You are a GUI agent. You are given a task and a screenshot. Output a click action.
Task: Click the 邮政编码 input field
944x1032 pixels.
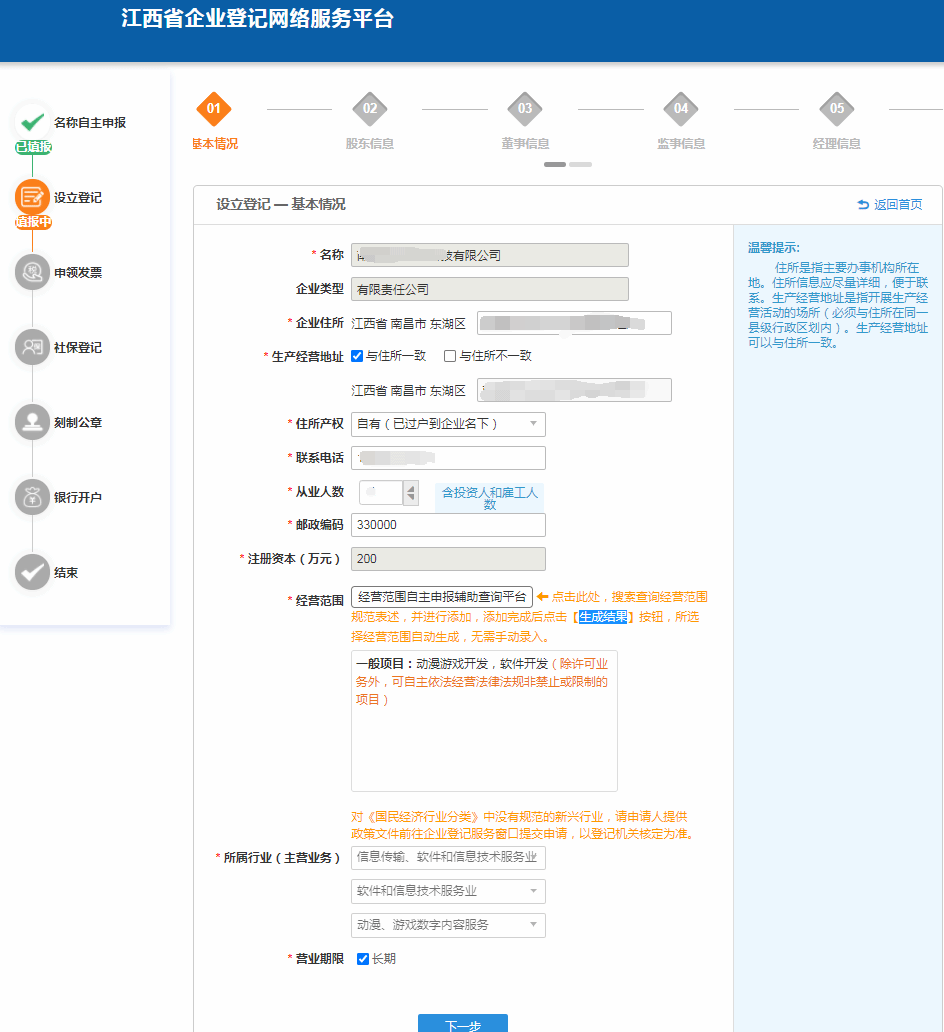[448, 525]
